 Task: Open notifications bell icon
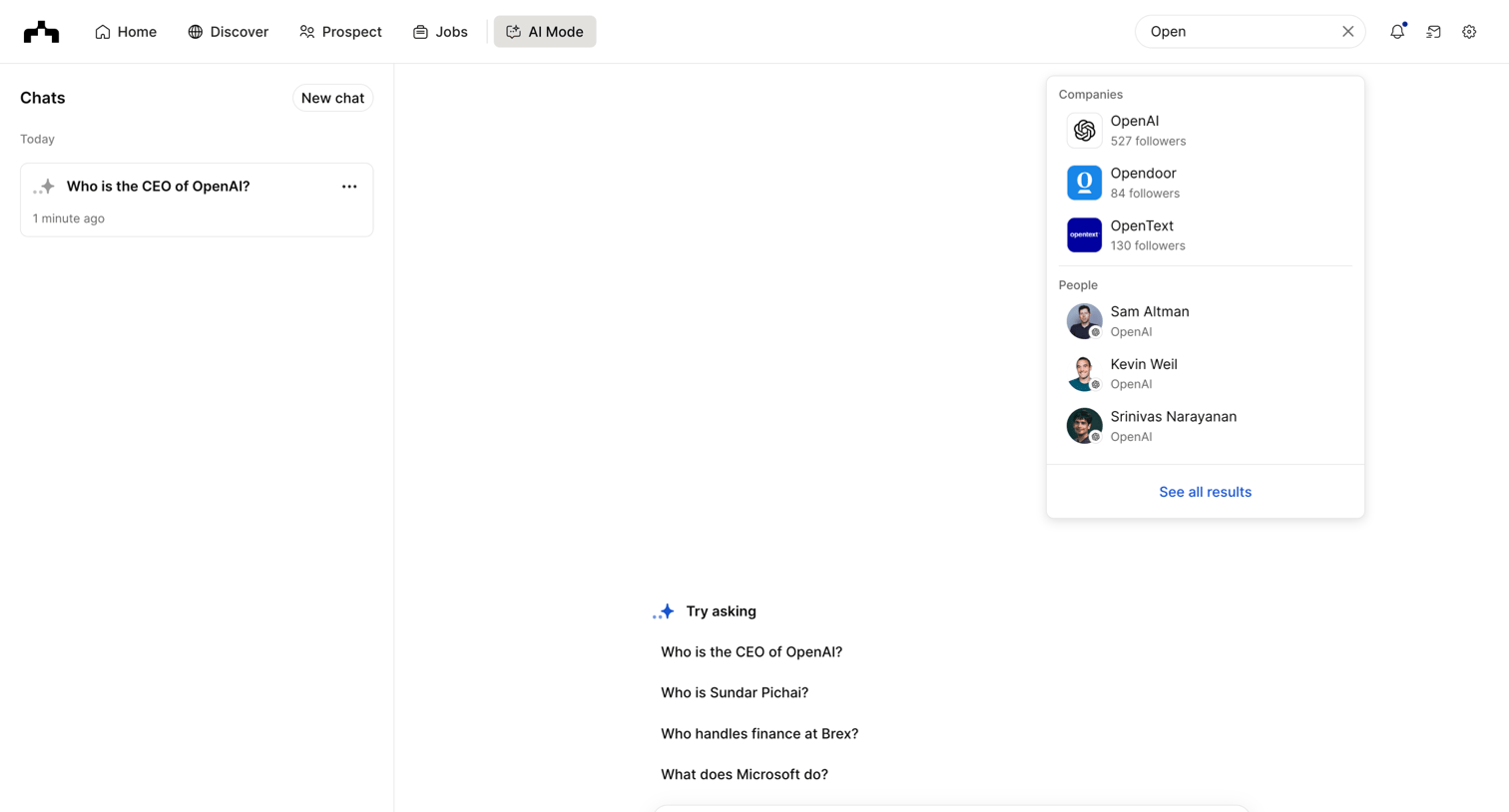1397,32
